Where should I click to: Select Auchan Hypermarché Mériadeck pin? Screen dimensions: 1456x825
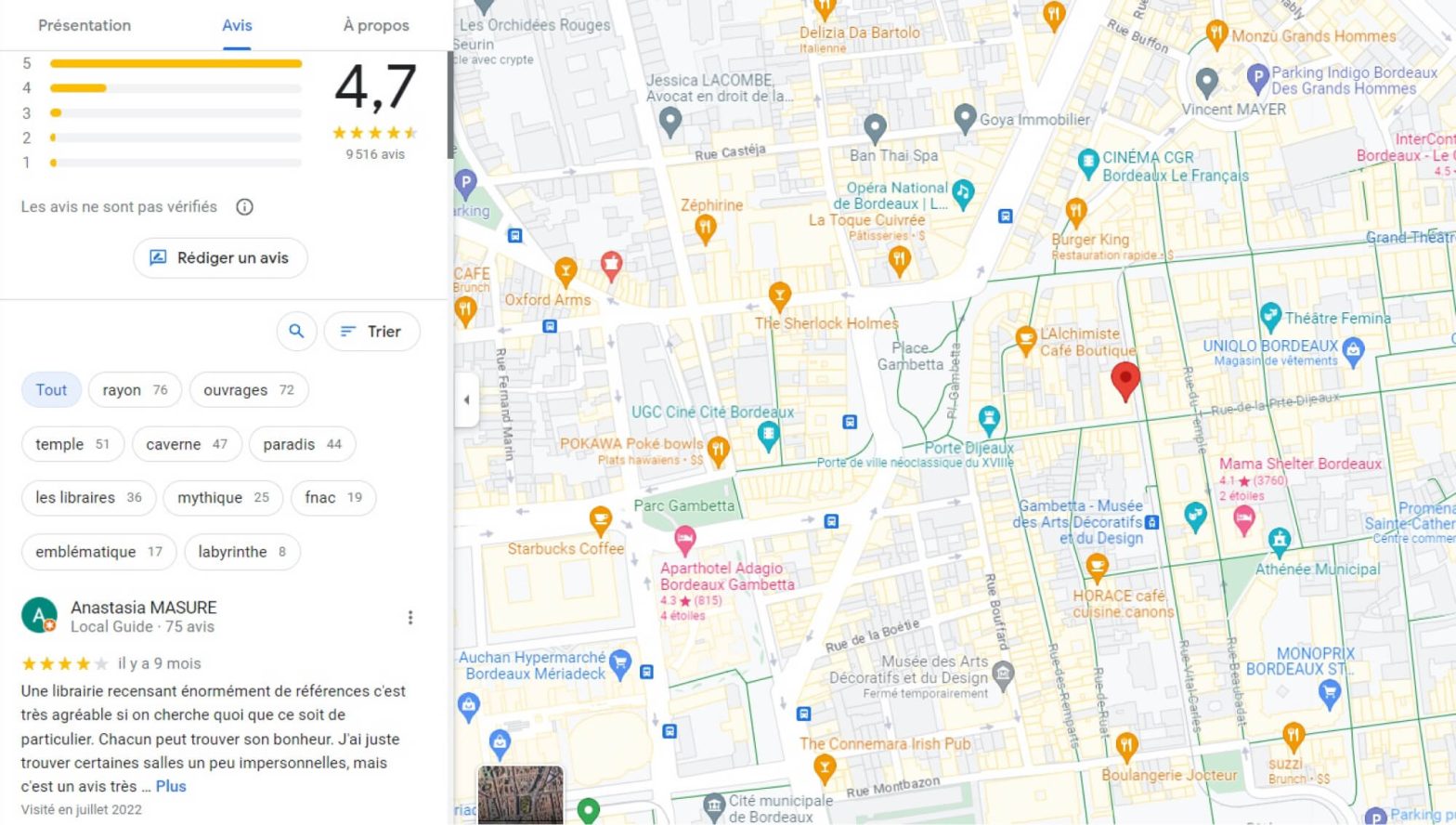620,663
